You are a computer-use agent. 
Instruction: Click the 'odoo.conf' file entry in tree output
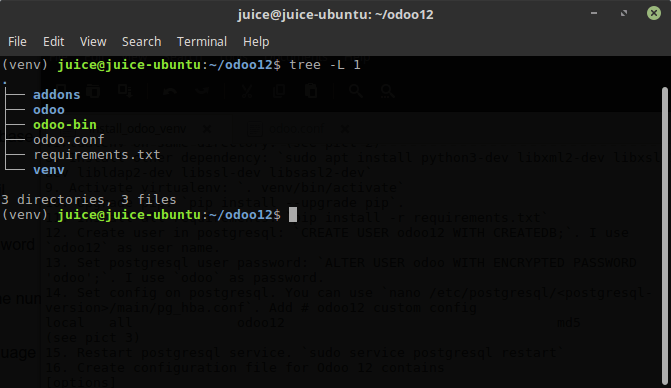(x=69, y=139)
